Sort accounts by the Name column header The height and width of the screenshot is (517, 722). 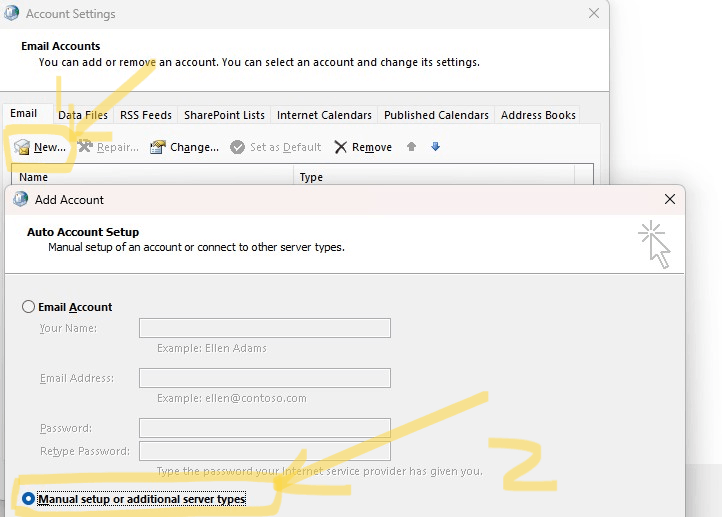(x=152, y=177)
